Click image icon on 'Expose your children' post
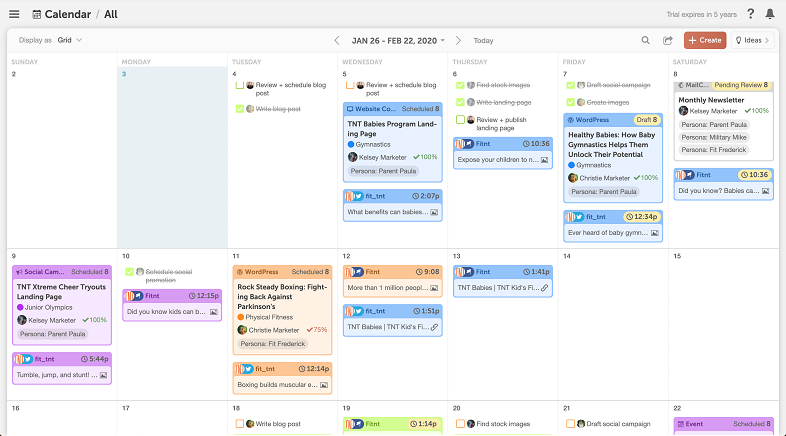The image size is (786, 436). tap(544, 160)
